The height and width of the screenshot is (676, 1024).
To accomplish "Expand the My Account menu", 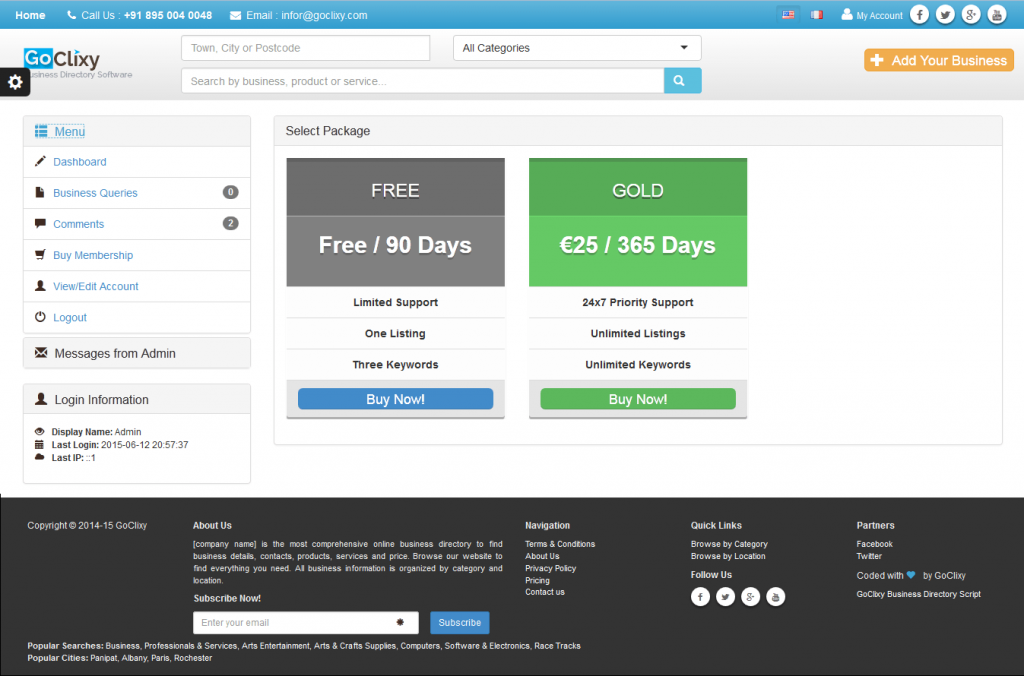I will click(x=872, y=15).
